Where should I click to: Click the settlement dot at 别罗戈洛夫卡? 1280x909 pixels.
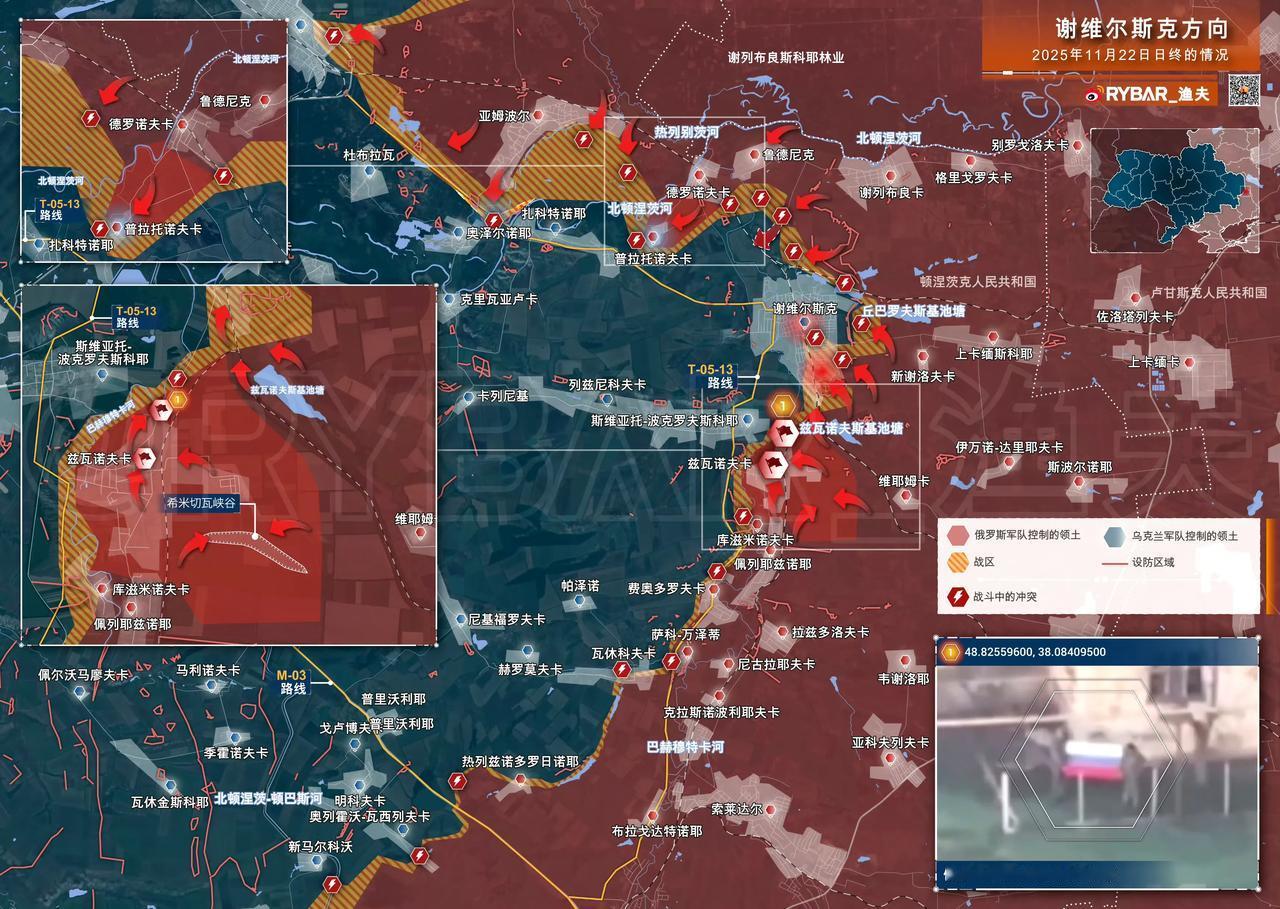click(1077, 145)
